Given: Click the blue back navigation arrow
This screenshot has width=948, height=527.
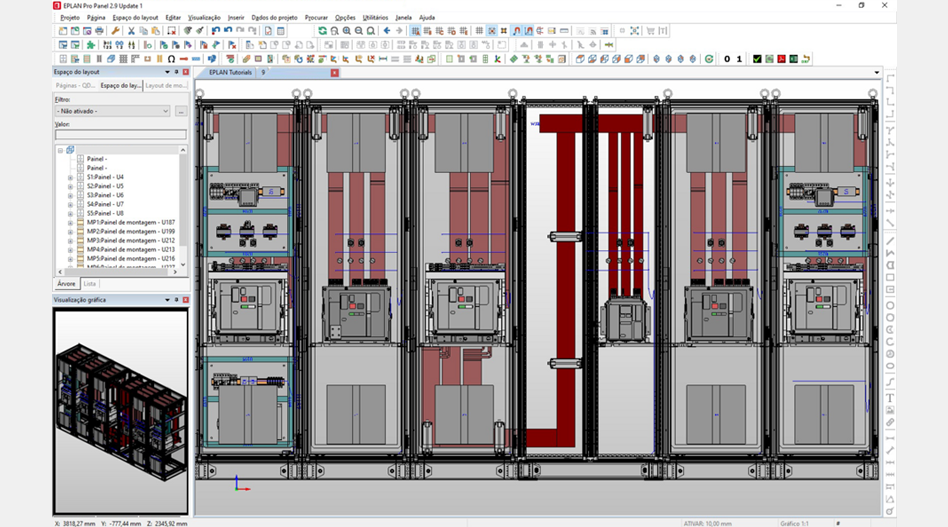Looking at the screenshot, I should pyautogui.click(x=387, y=31).
